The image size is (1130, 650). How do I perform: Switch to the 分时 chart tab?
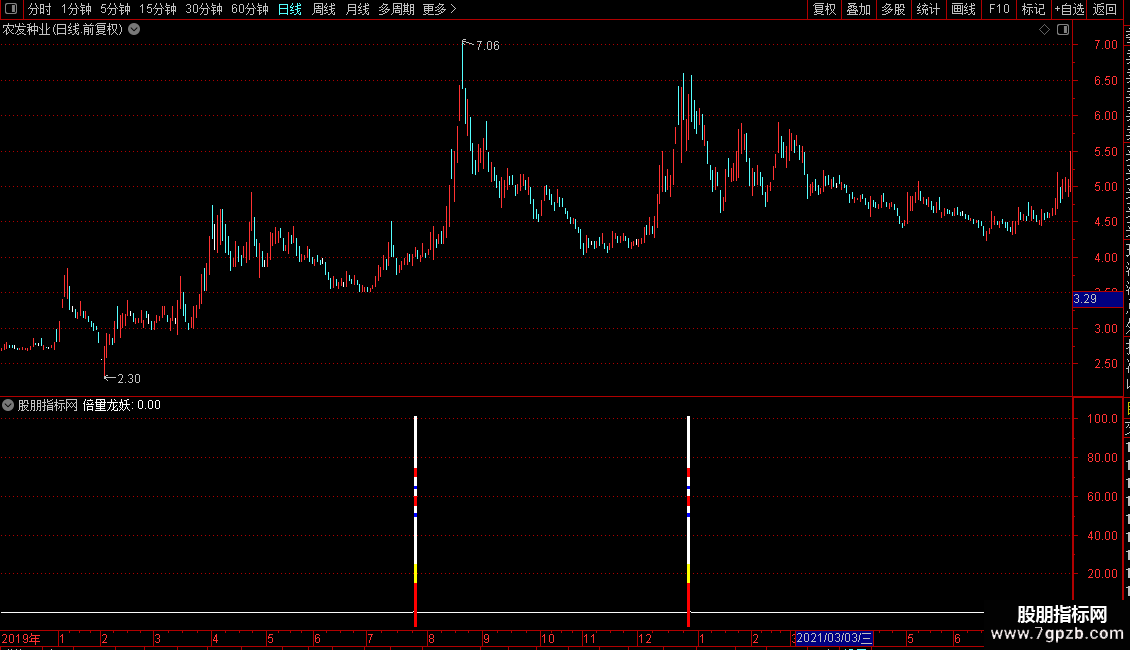(x=40, y=9)
